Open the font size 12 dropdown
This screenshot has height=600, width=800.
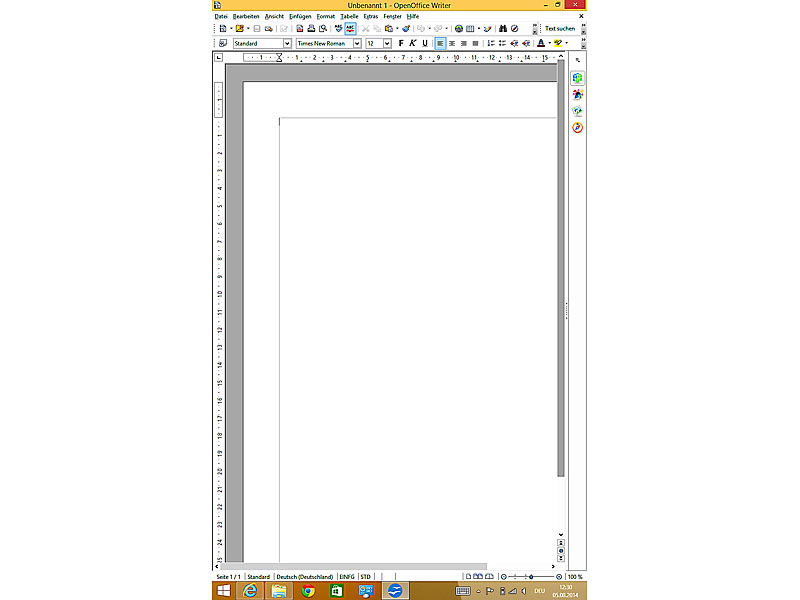point(386,44)
